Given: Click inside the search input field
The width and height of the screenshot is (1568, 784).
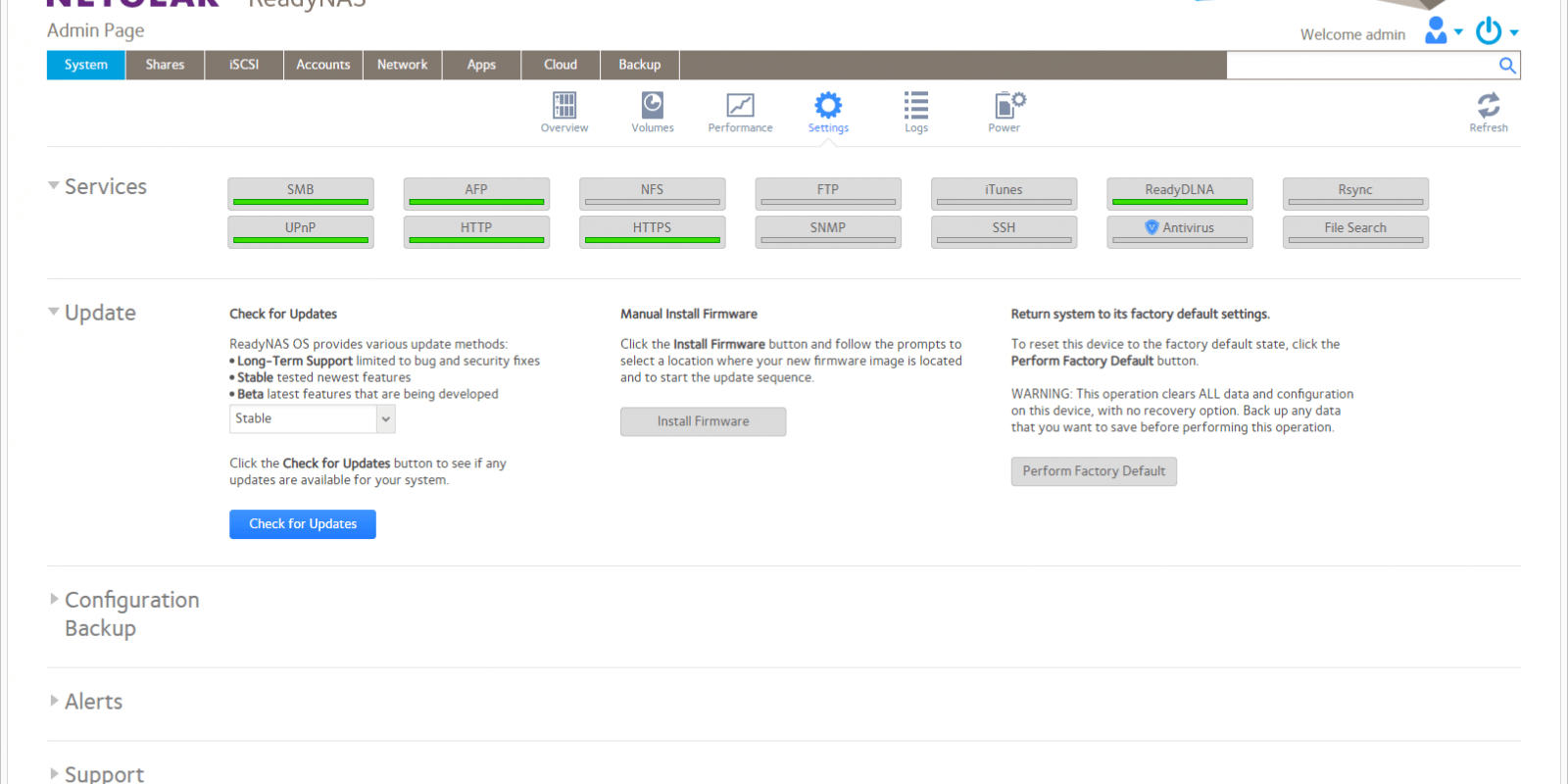Looking at the screenshot, I should coord(1362,66).
